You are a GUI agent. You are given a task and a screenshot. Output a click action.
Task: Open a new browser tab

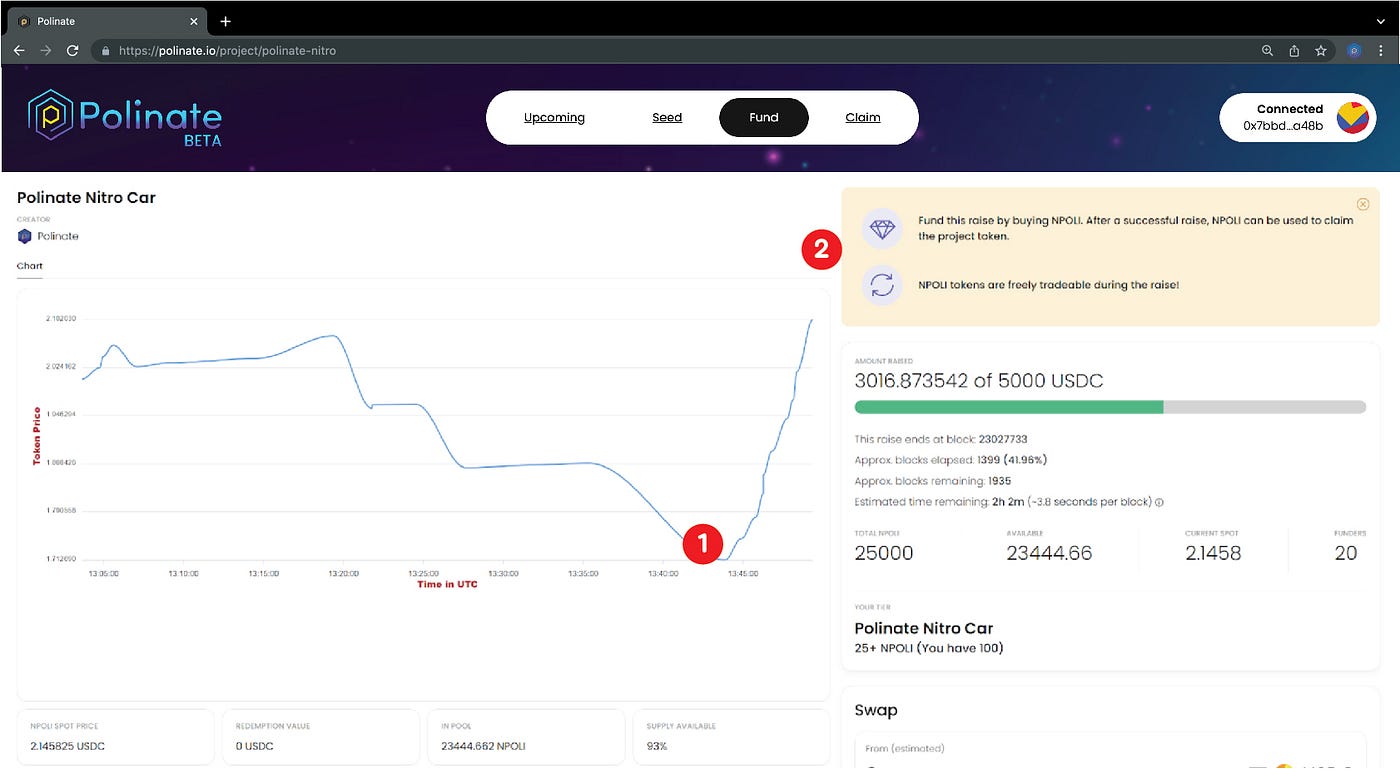point(226,21)
